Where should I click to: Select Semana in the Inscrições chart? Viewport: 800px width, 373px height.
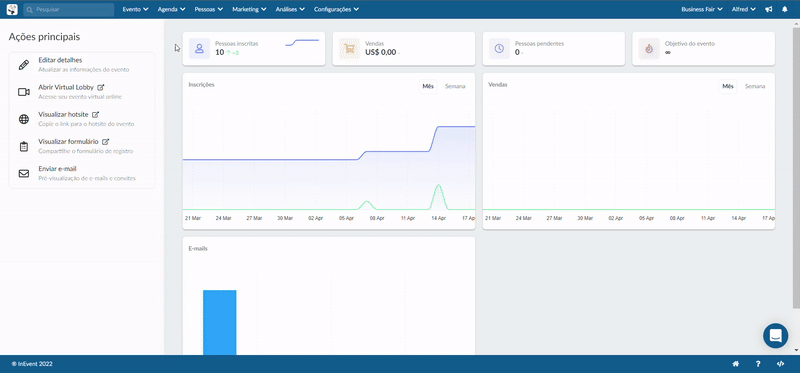pos(455,86)
